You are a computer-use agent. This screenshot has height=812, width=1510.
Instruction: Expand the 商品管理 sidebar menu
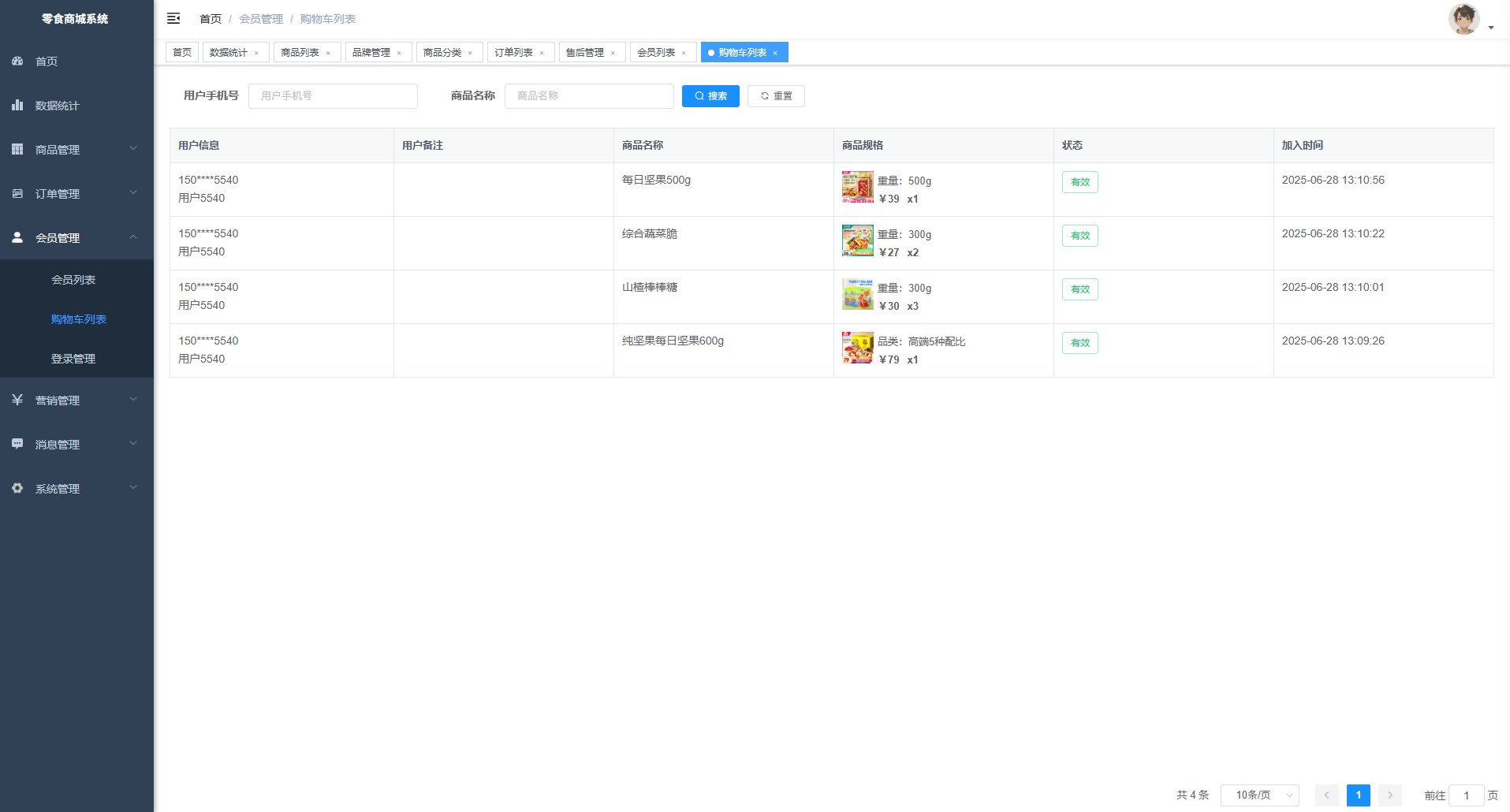tap(76, 150)
